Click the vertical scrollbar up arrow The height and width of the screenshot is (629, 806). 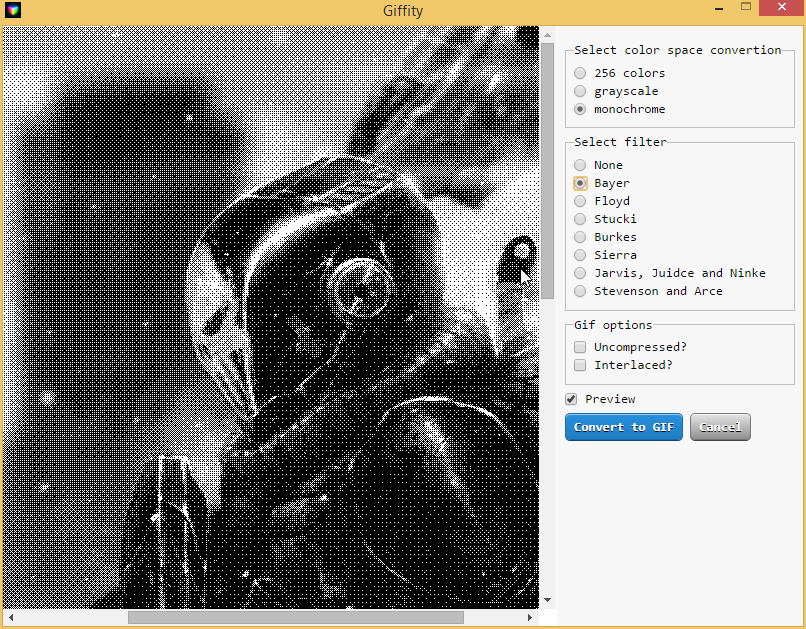547,35
